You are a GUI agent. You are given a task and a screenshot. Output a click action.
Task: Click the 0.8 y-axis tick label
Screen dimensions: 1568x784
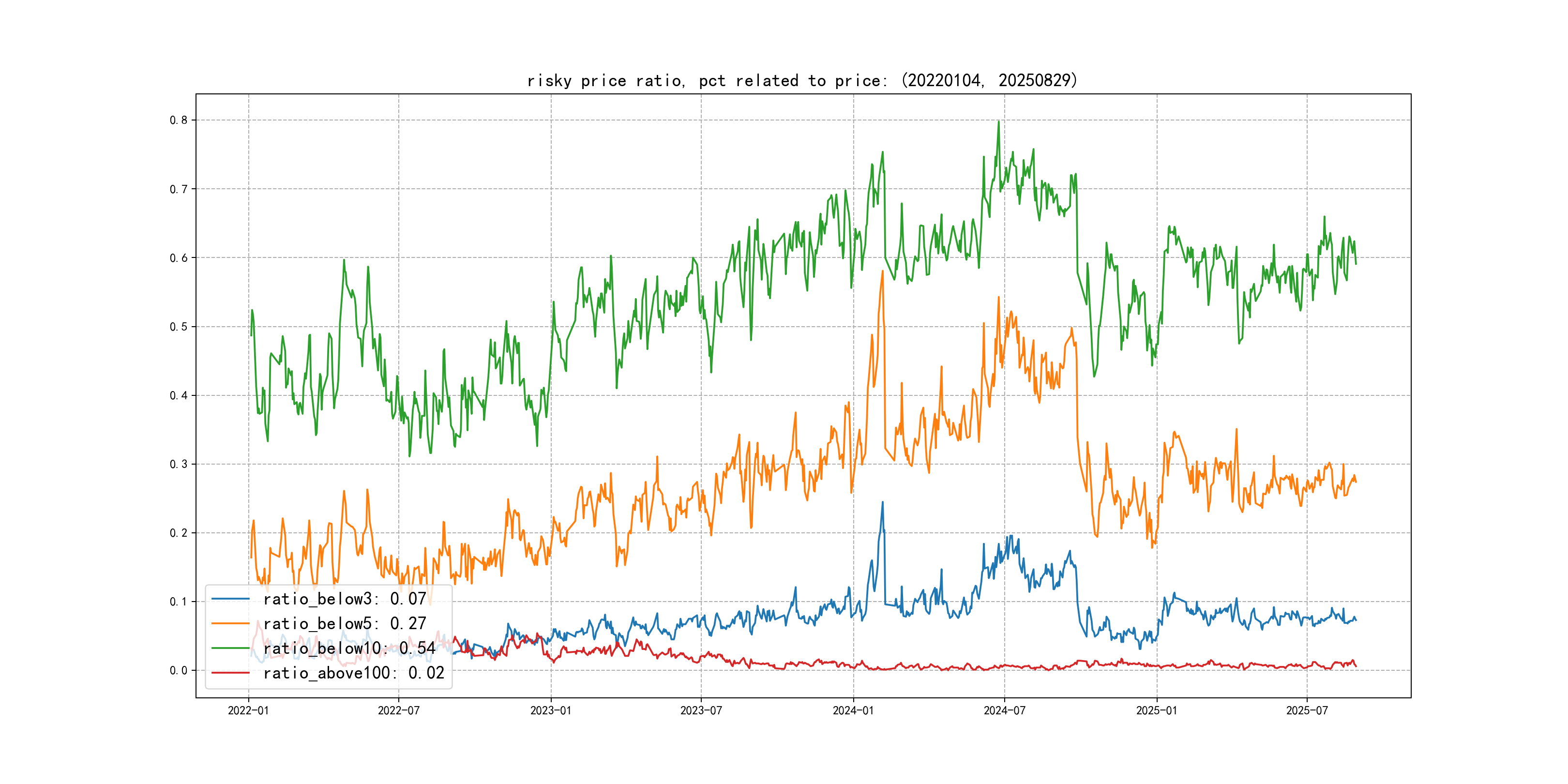pyautogui.click(x=179, y=120)
